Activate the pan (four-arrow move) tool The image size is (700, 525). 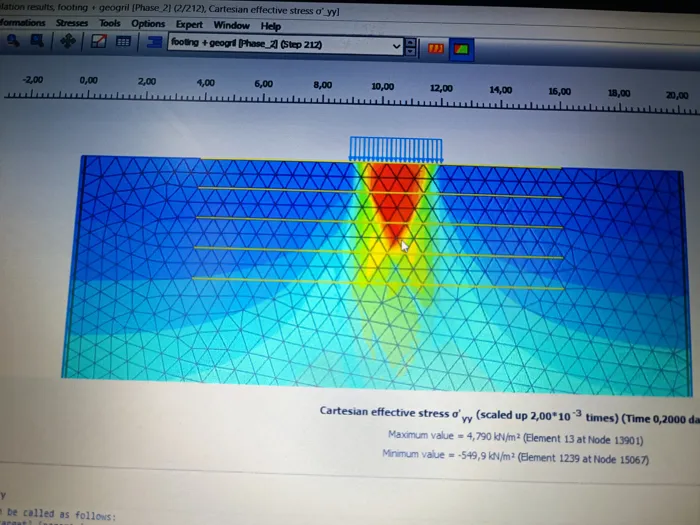[68, 42]
